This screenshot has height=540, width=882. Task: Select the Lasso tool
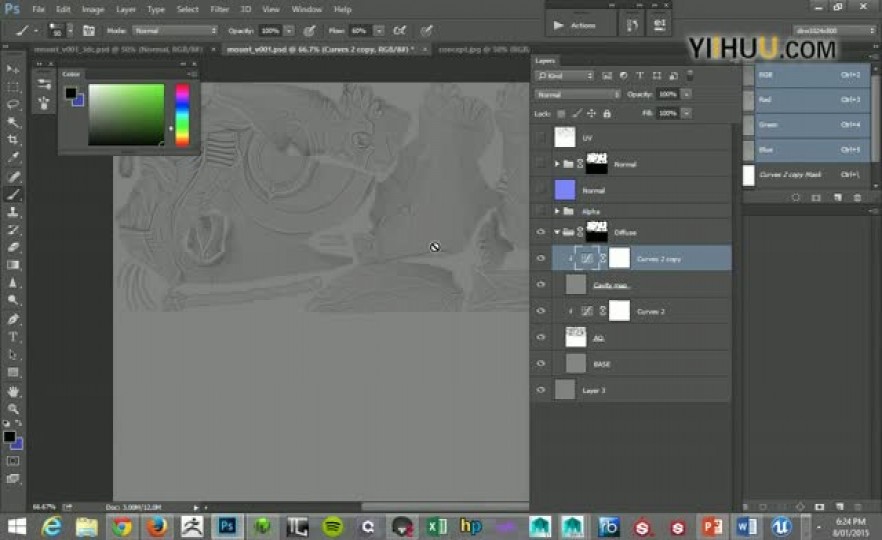(13, 105)
